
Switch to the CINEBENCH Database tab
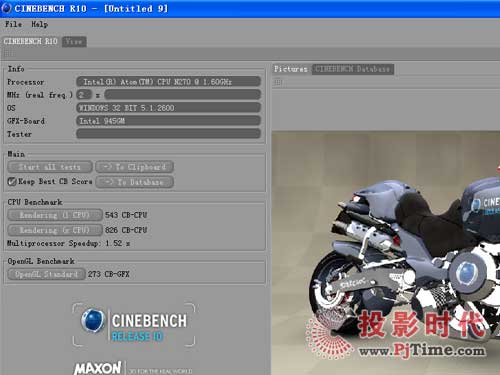point(353,69)
